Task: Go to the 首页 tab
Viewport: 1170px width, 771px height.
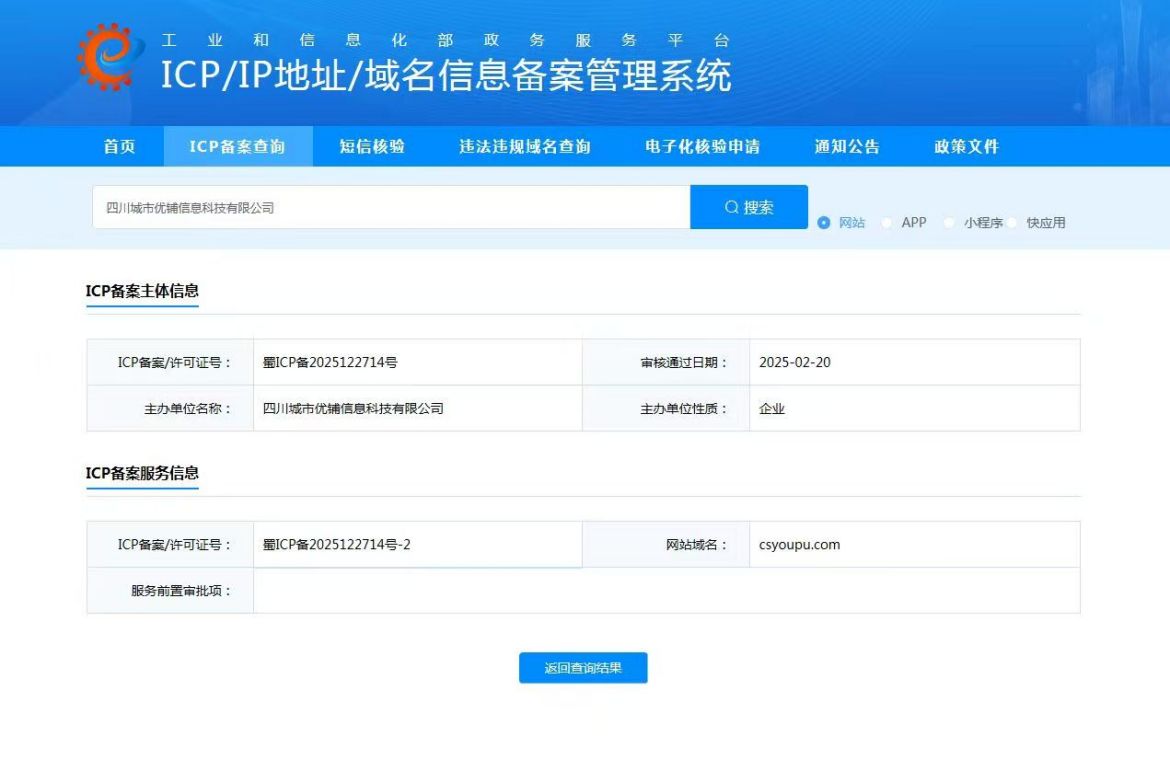Action: click(x=120, y=147)
